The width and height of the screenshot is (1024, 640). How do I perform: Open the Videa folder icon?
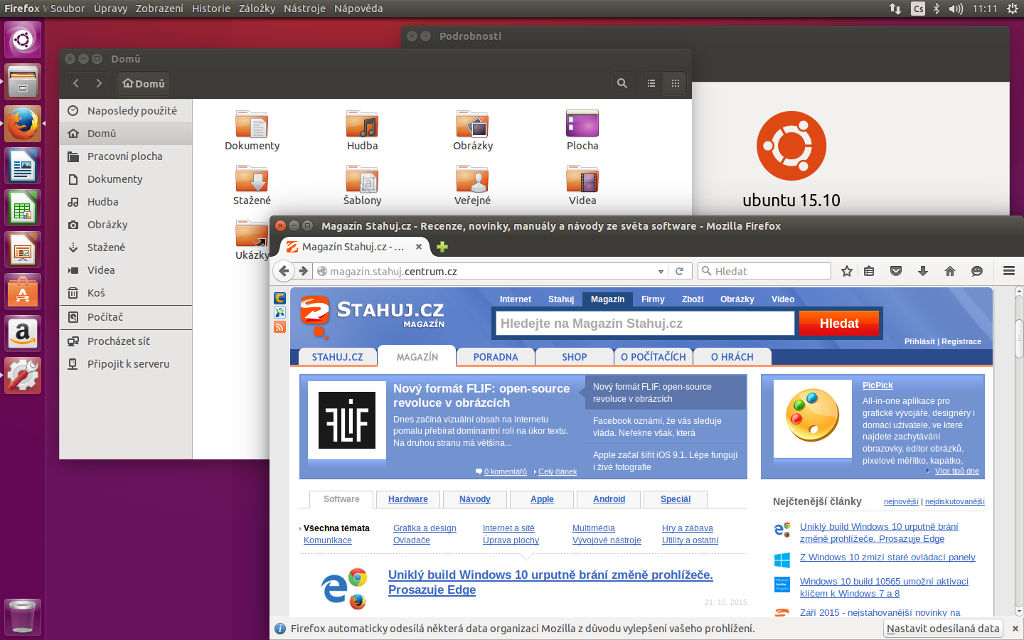(x=583, y=184)
